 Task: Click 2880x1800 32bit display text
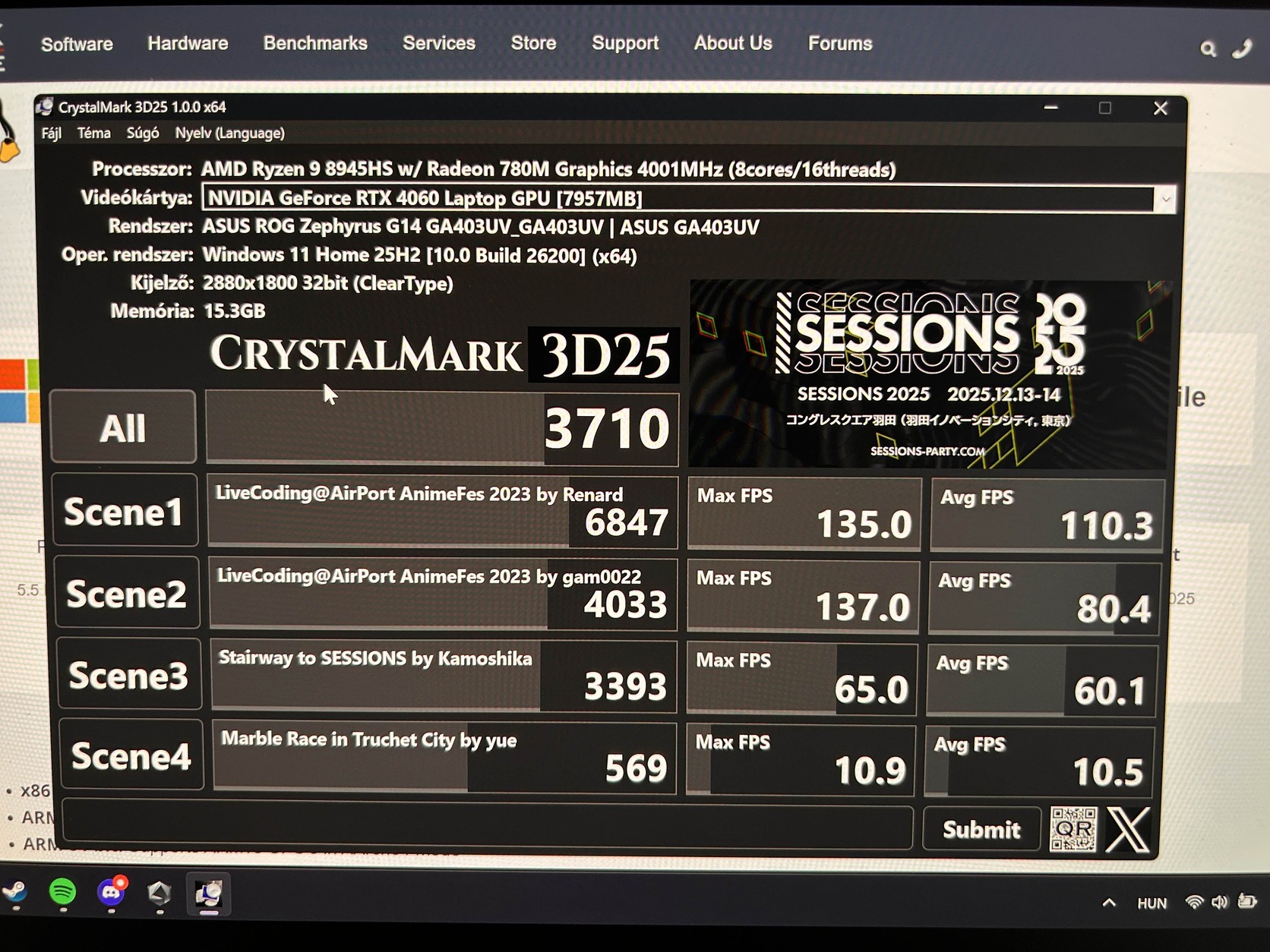[327, 283]
